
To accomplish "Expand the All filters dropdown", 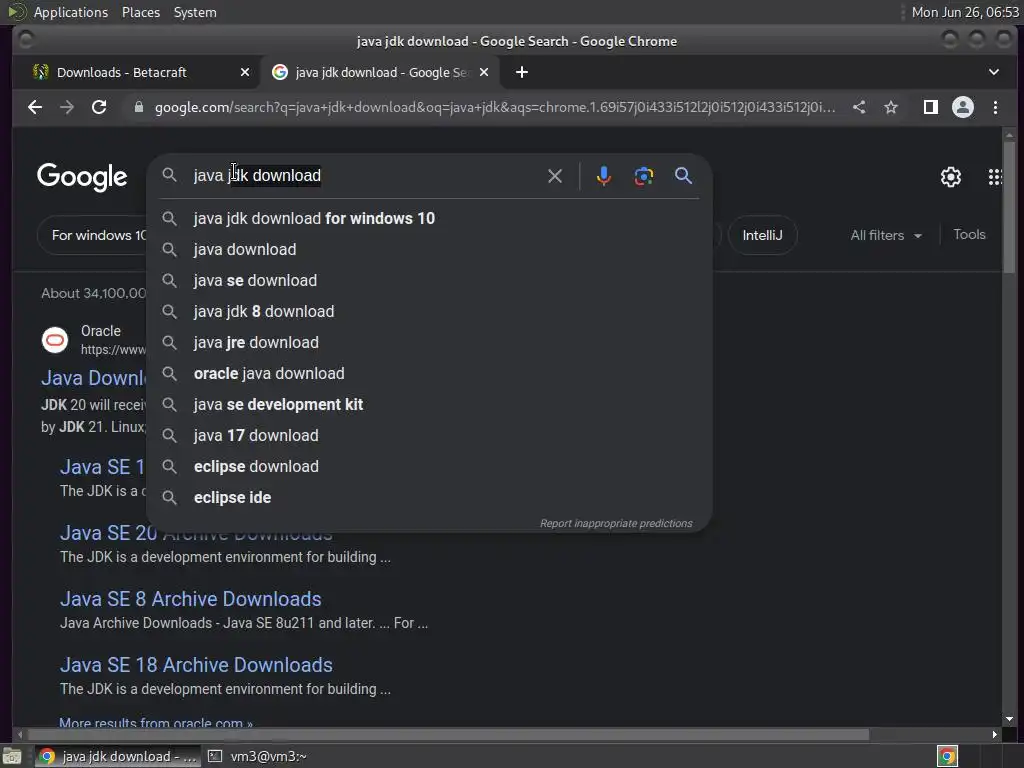I will (x=886, y=235).
